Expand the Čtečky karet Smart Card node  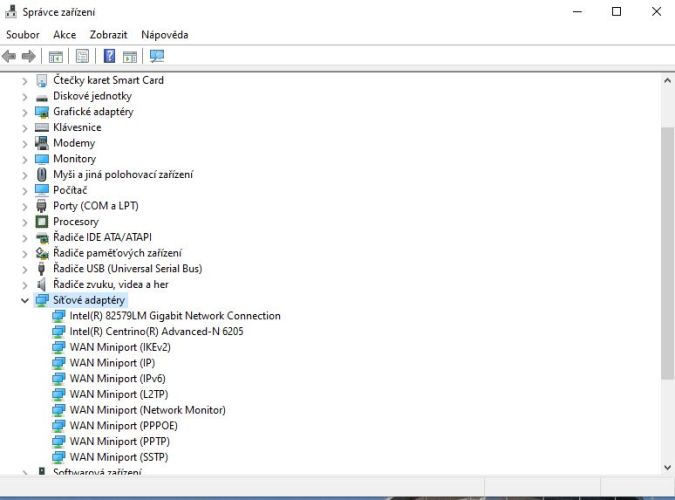click(25, 81)
